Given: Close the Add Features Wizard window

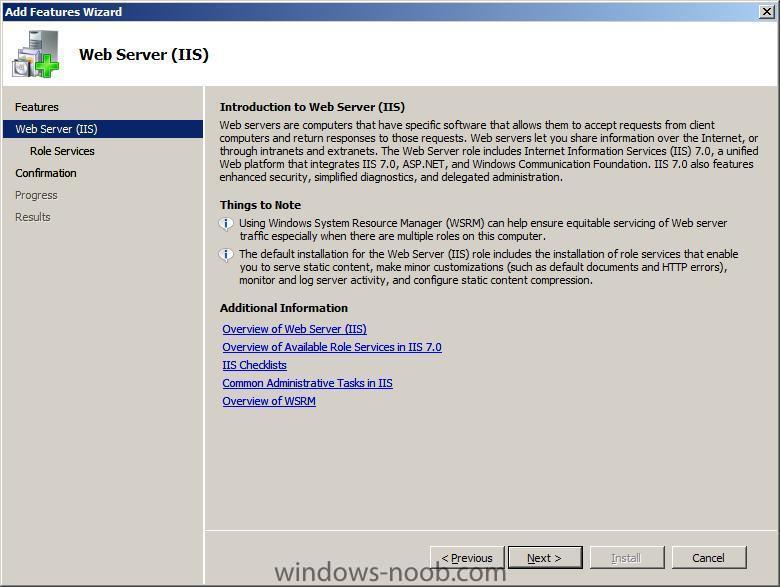Looking at the screenshot, I should click(x=767, y=11).
